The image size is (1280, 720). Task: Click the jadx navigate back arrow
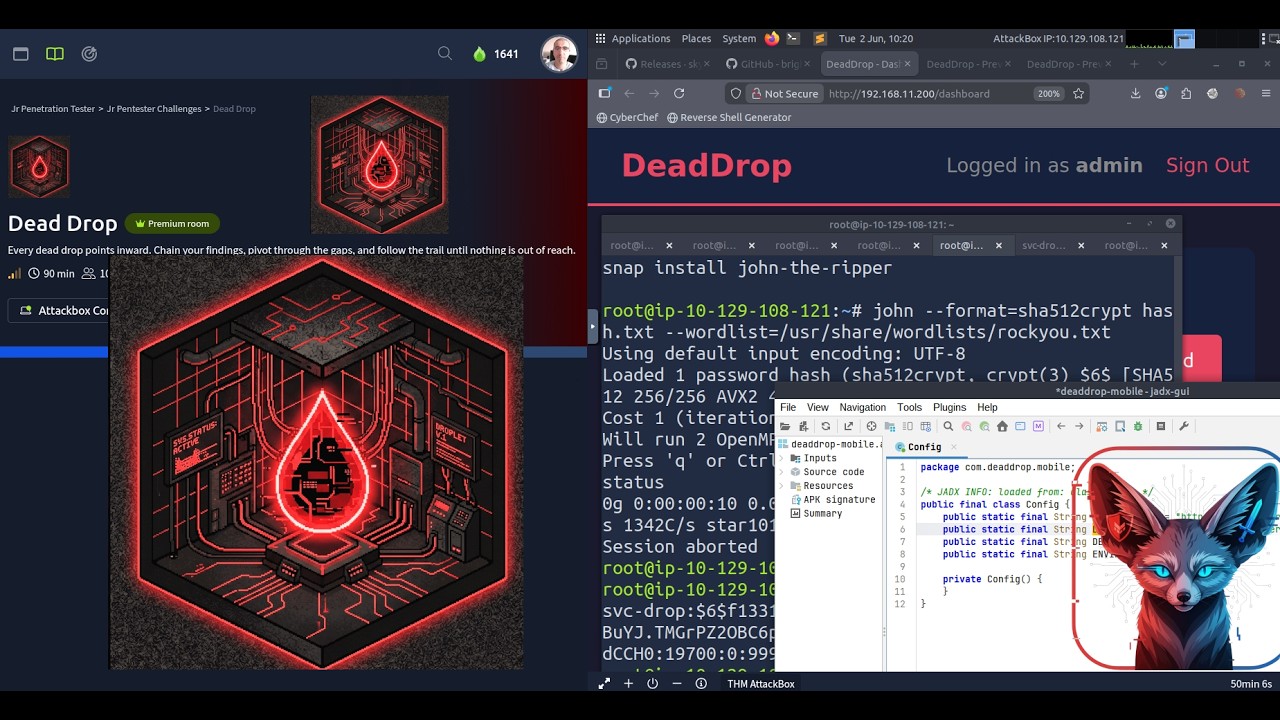[x=1061, y=426]
